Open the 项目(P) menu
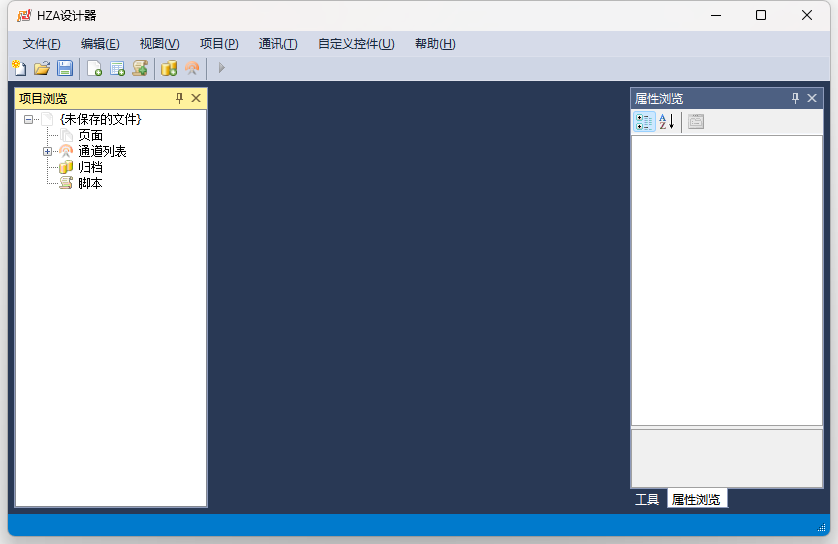 [x=219, y=44]
